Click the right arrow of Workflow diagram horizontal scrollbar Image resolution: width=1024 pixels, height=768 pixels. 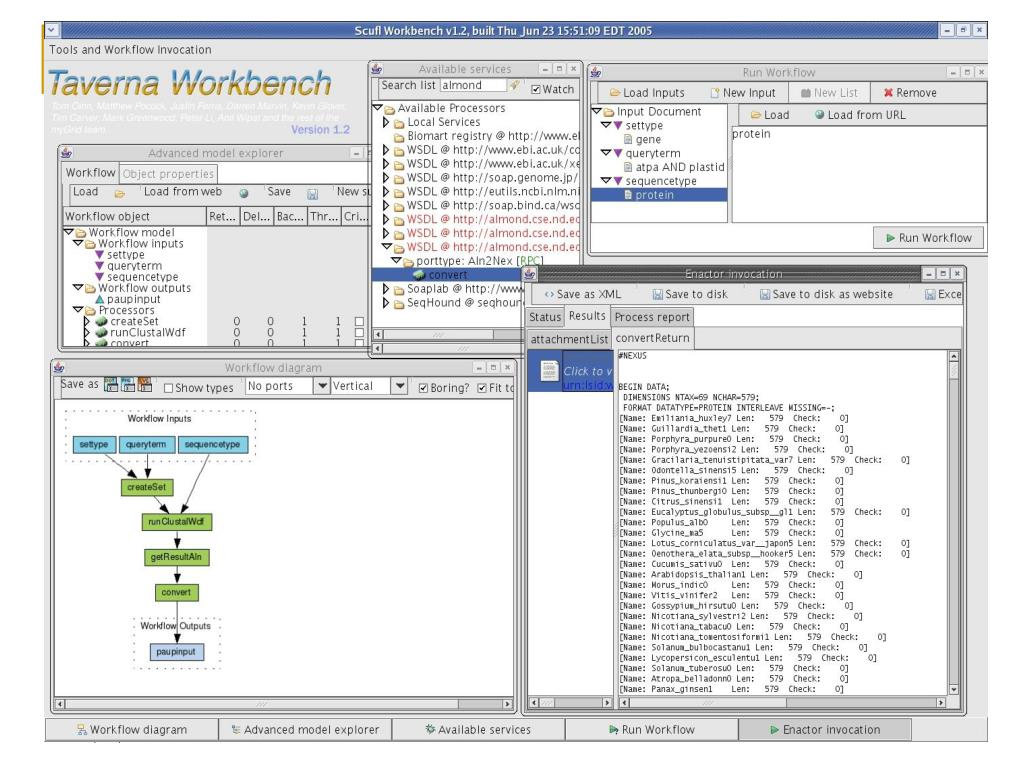click(x=507, y=704)
